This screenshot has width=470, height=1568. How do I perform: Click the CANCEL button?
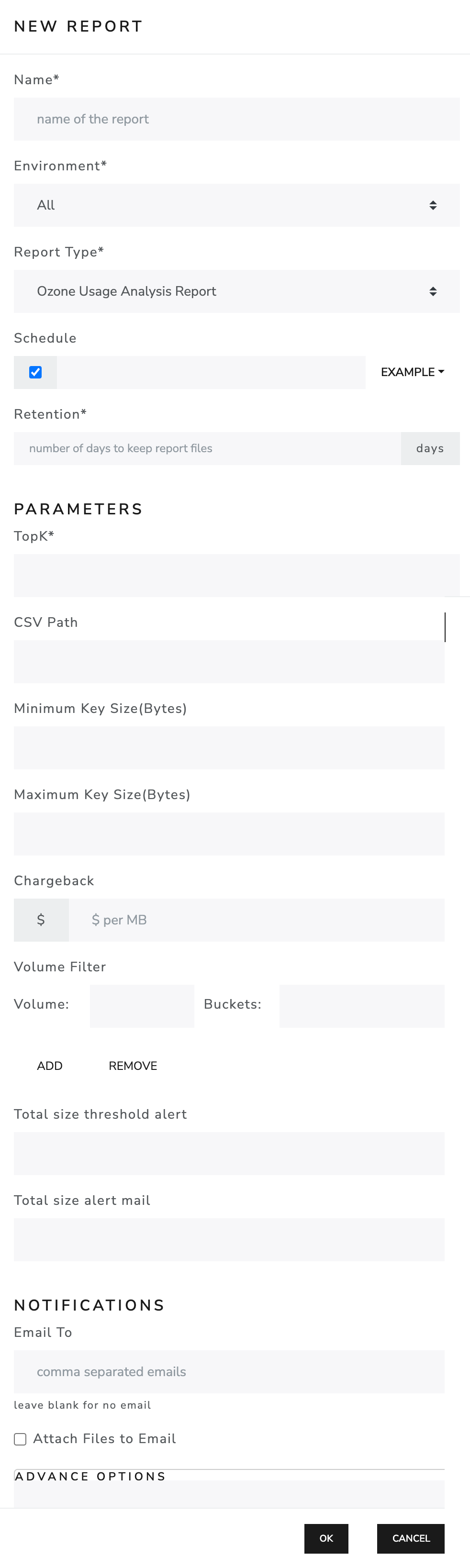(411, 1538)
